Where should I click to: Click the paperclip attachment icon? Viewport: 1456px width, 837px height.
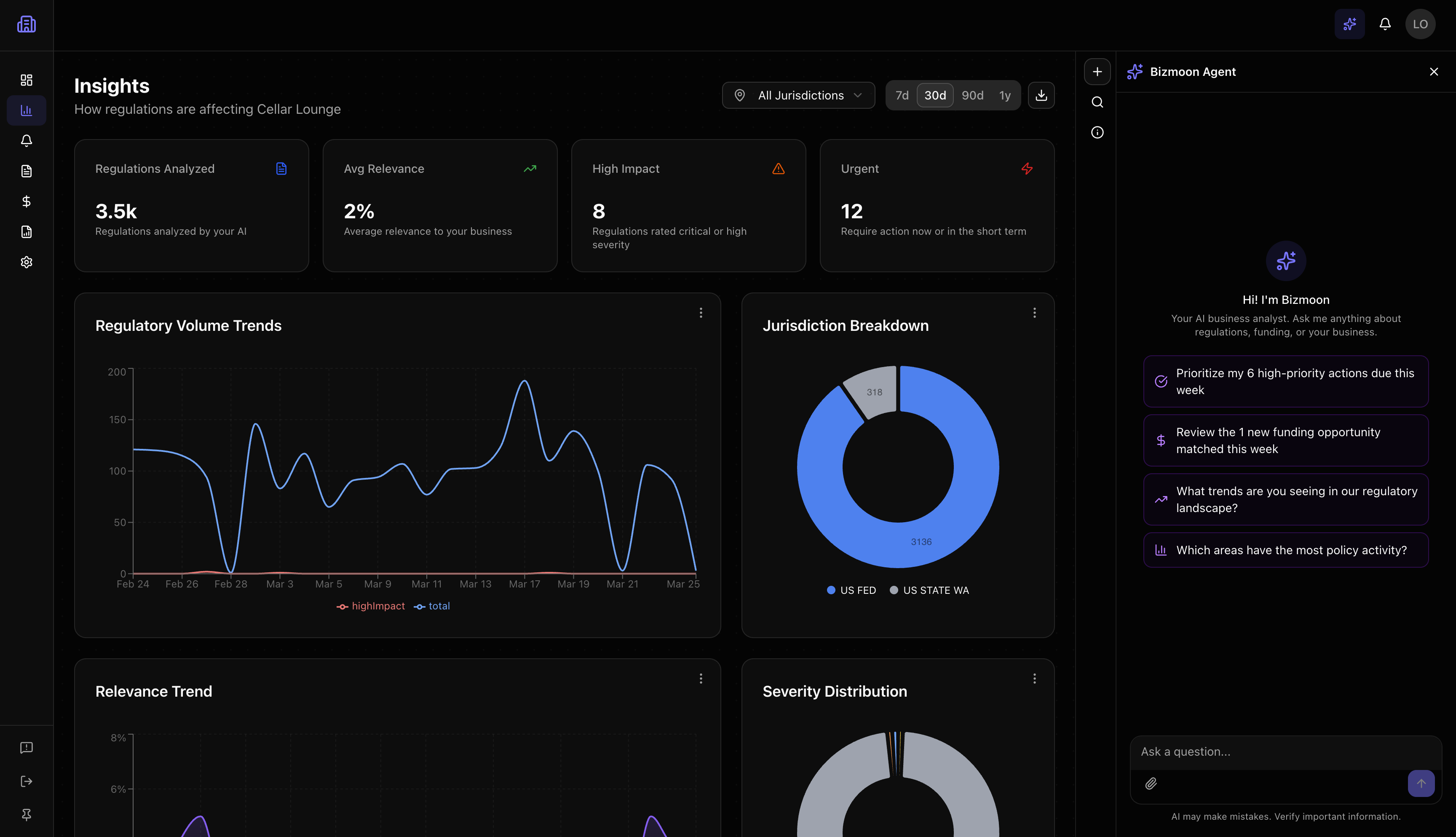pyautogui.click(x=1151, y=783)
